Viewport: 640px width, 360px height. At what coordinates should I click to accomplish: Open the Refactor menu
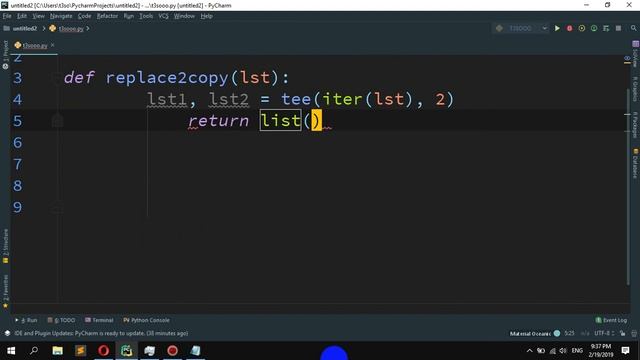[107, 16]
